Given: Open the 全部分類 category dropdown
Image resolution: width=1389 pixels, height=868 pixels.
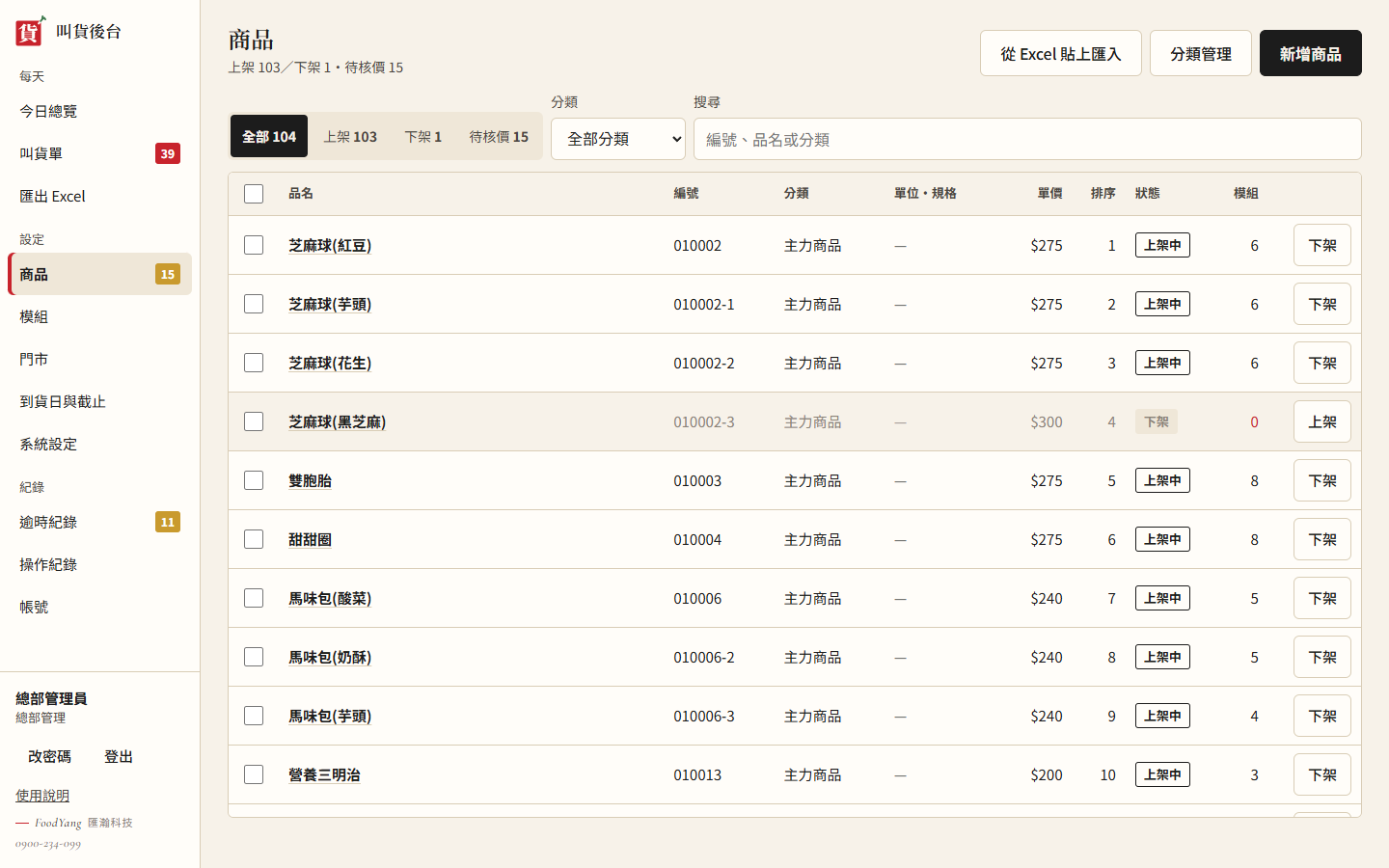Looking at the screenshot, I should tap(618, 139).
